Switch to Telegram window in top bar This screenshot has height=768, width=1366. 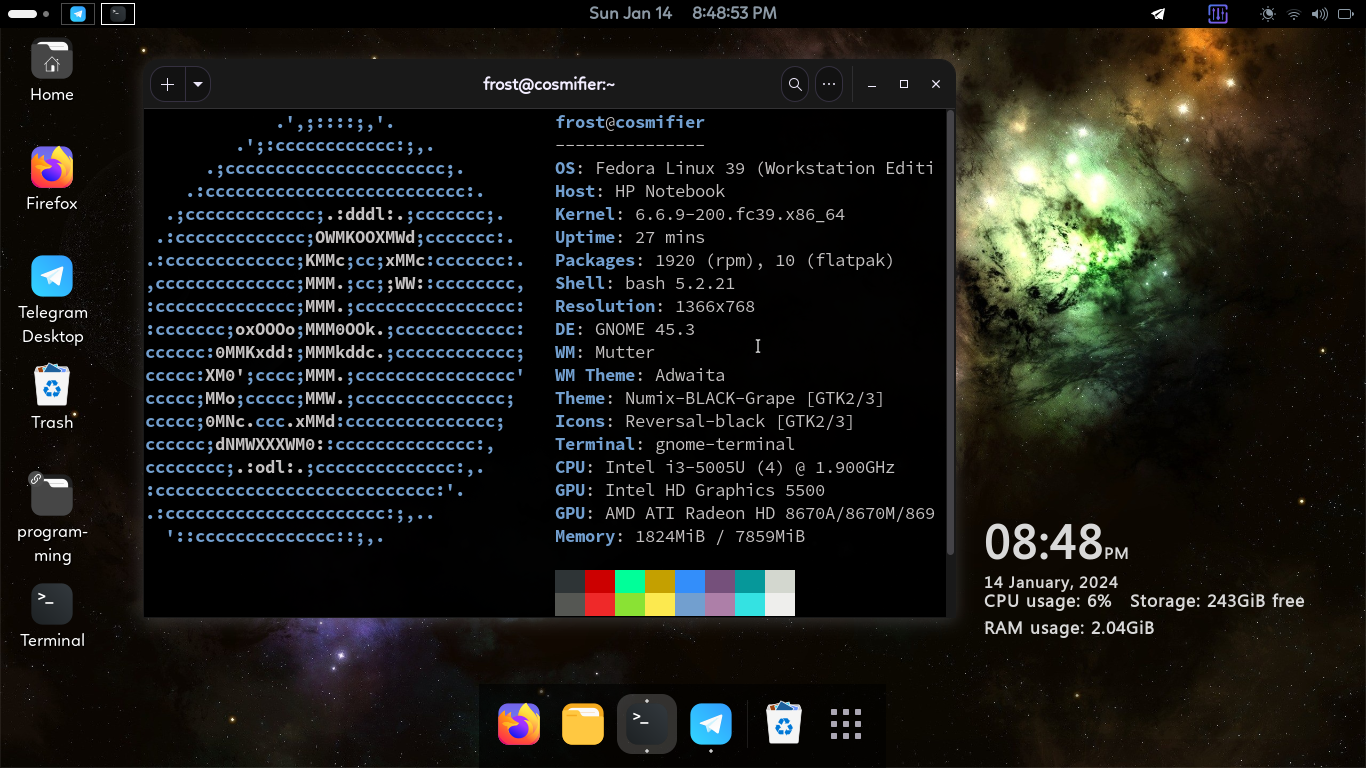(78, 14)
